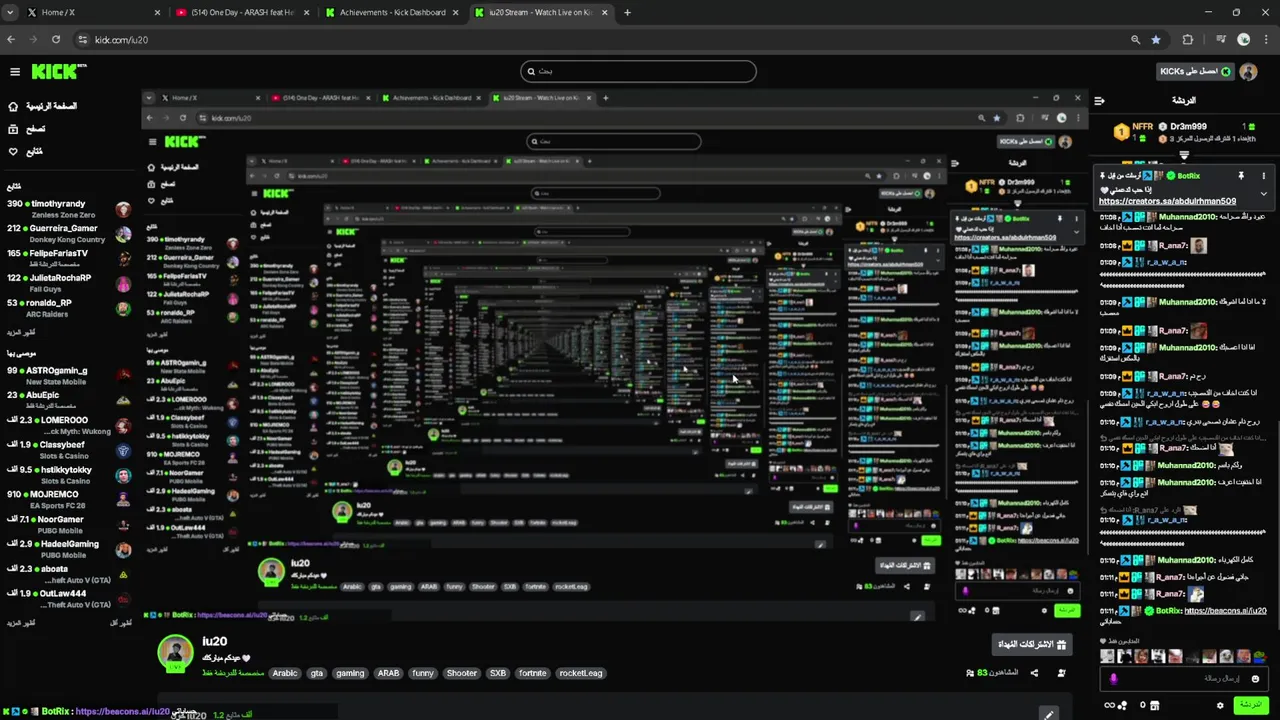Open Classybeef recommended channel
The height and width of the screenshot is (720, 1280).
pyautogui.click(x=68, y=450)
